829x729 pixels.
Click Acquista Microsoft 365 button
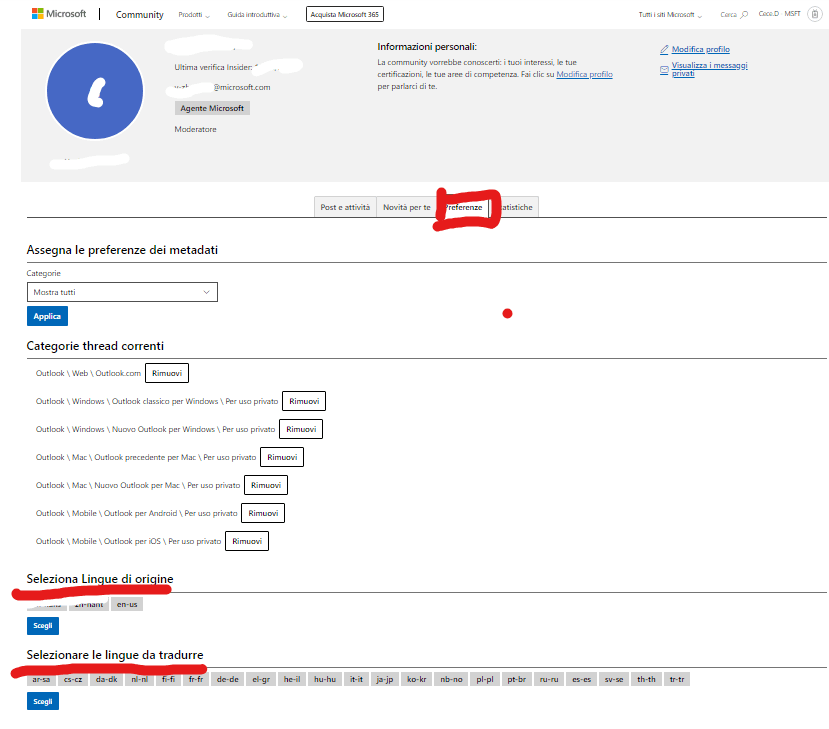pyautogui.click(x=345, y=14)
